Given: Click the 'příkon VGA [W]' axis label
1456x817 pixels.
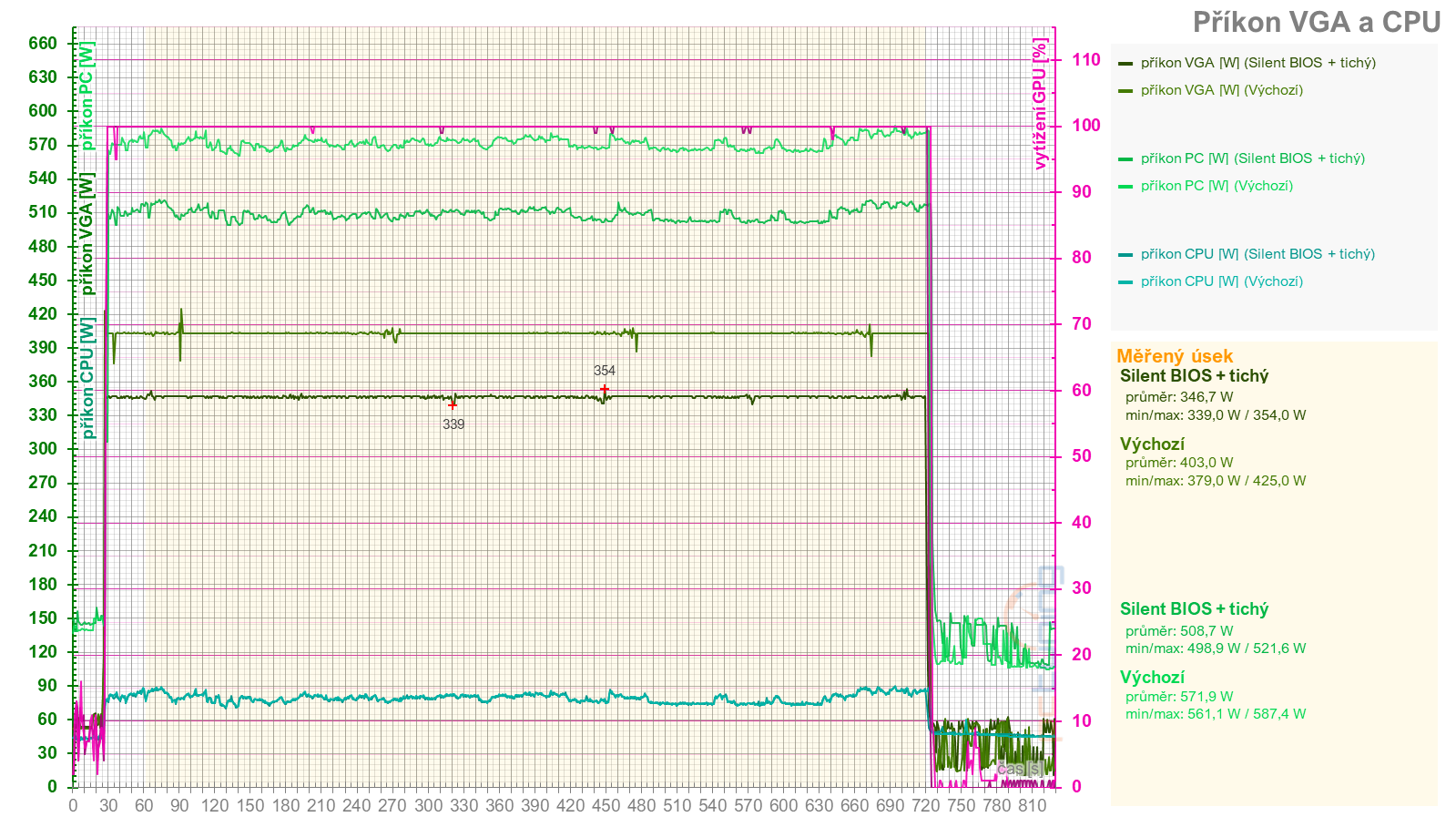Looking at the screenshot, I should pos(87,234).
